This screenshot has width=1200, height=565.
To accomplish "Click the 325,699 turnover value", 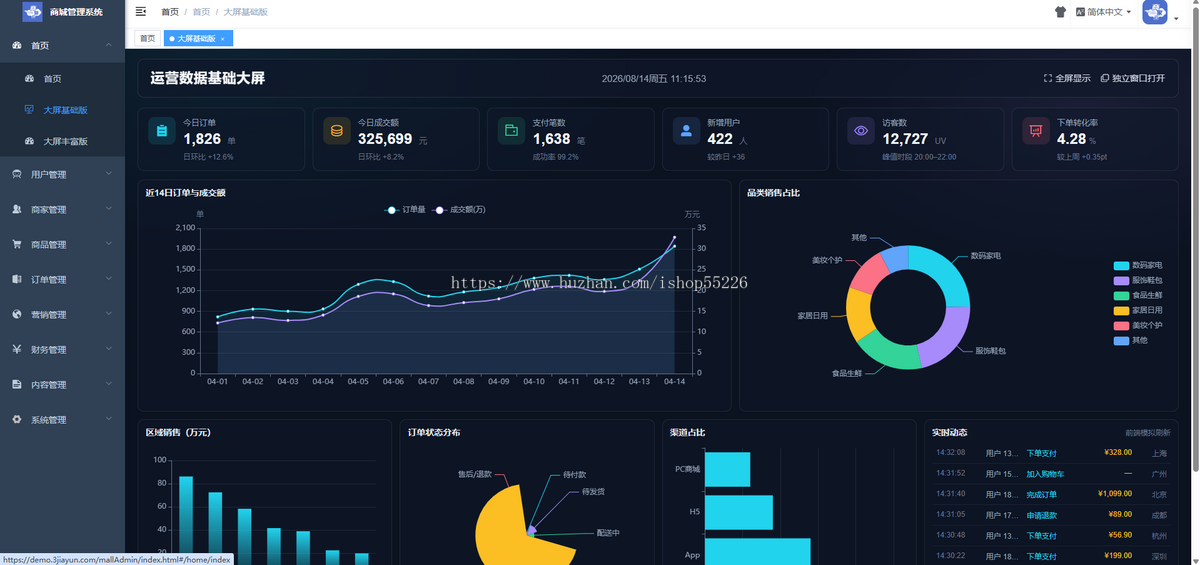I will tap(385, 139).
